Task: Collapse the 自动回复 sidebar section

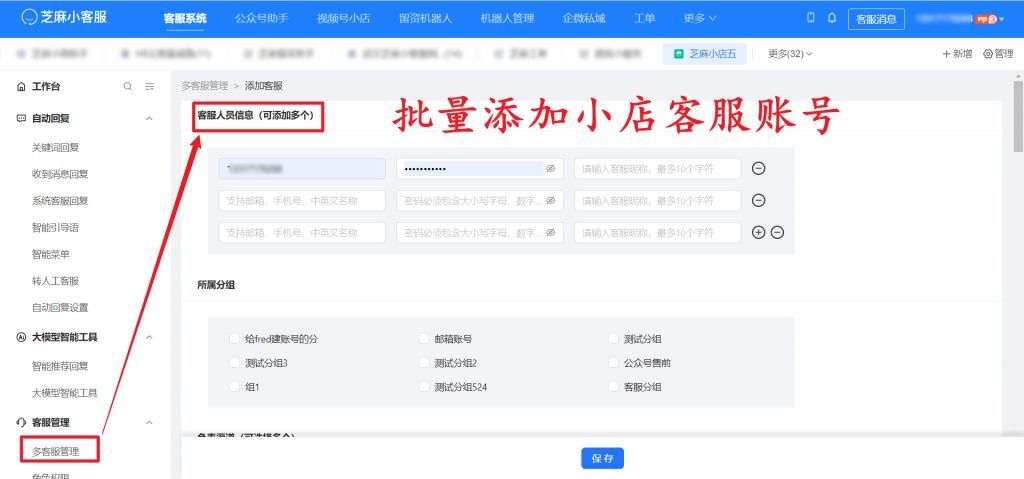Action: click(x=149, y=118)
